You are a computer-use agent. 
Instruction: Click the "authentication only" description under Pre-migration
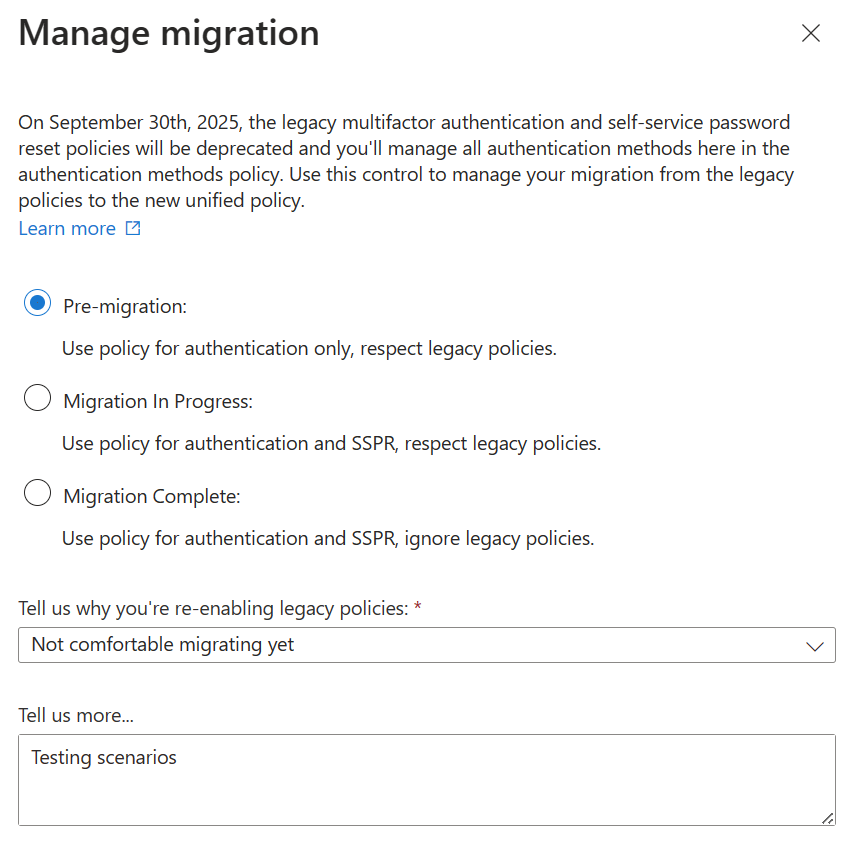(x=309, y=349)
